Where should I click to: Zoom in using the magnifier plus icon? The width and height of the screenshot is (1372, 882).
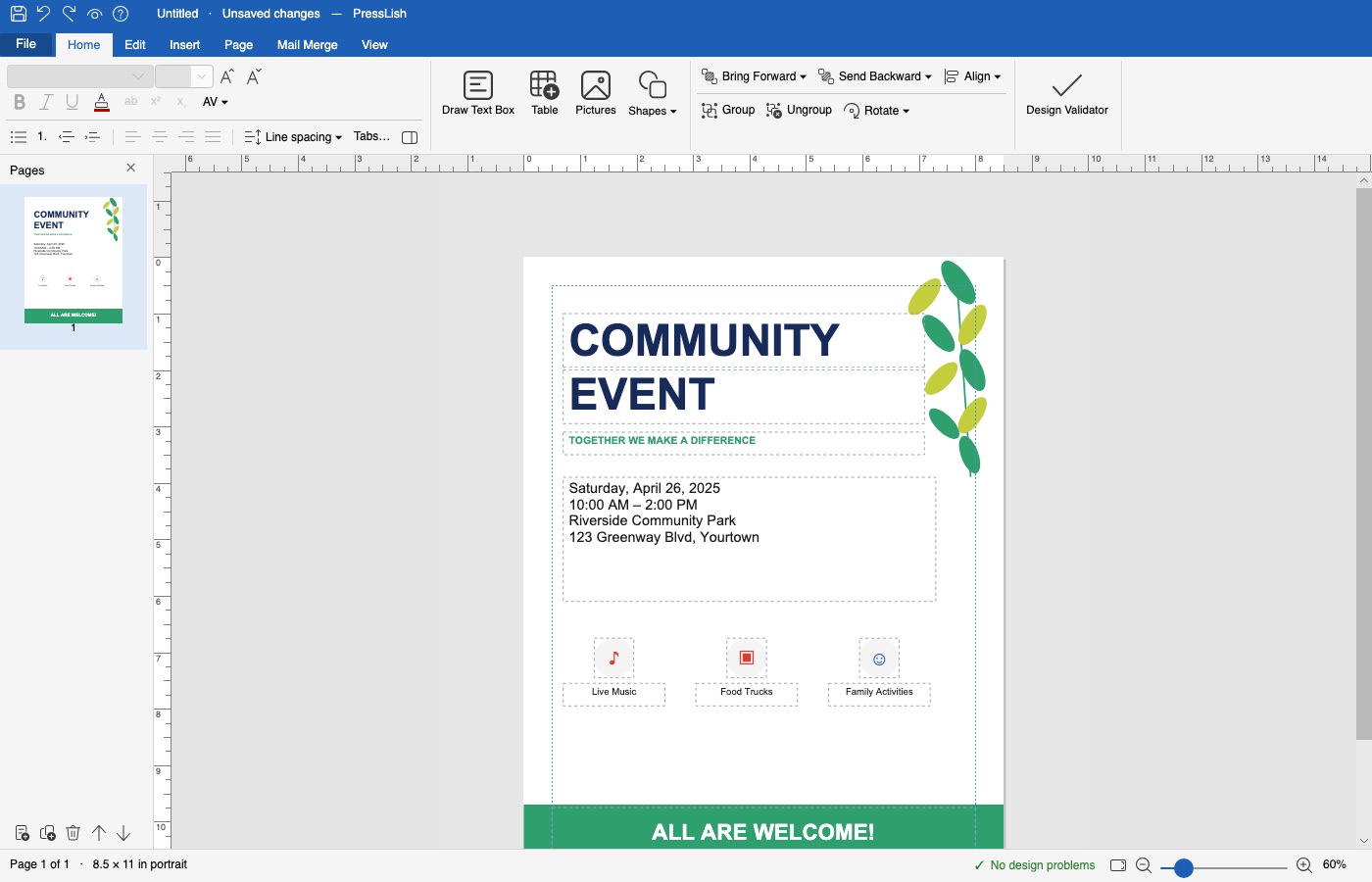pyautogui.click(x=1304, y=865)
